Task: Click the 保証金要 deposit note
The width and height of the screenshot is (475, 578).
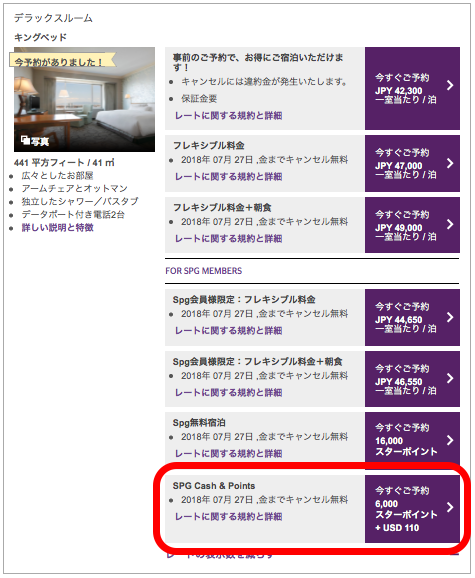Action: [x=199, y=99]
